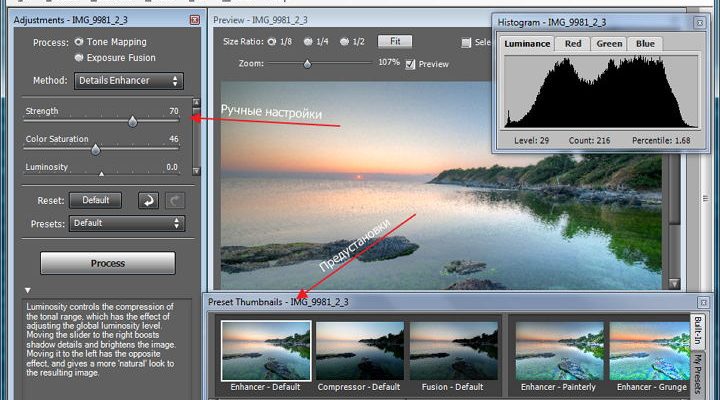Click the Strength slider handle
Viewport: 720px width, 400px height.
point(133,121)
